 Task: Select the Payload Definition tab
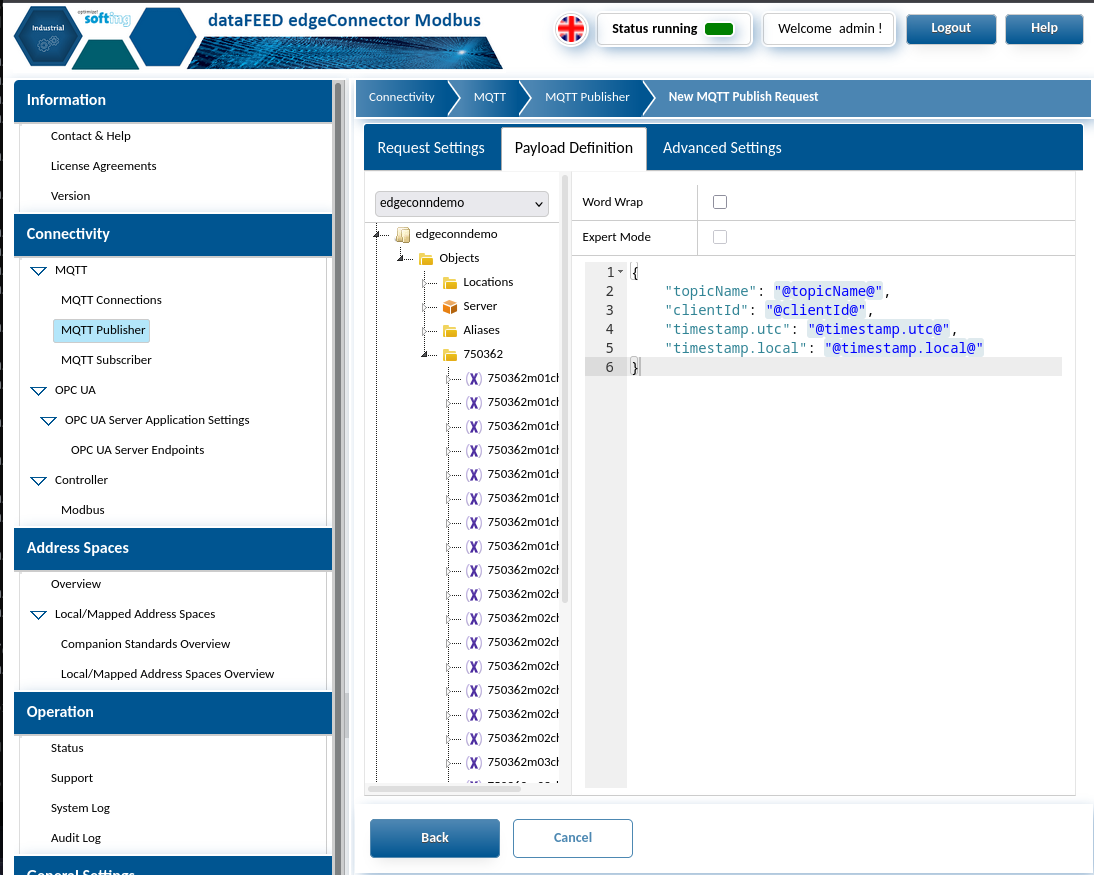[x=574, y=148]
